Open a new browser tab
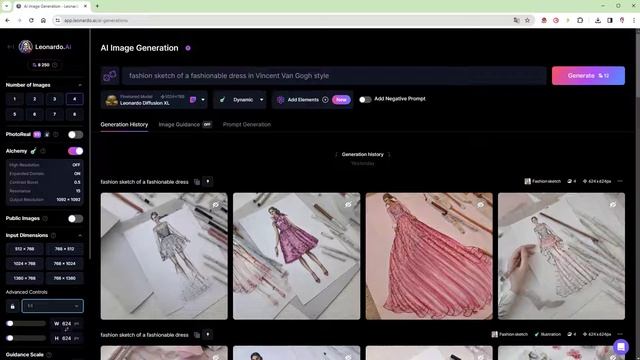 click(x=97, y=6)
